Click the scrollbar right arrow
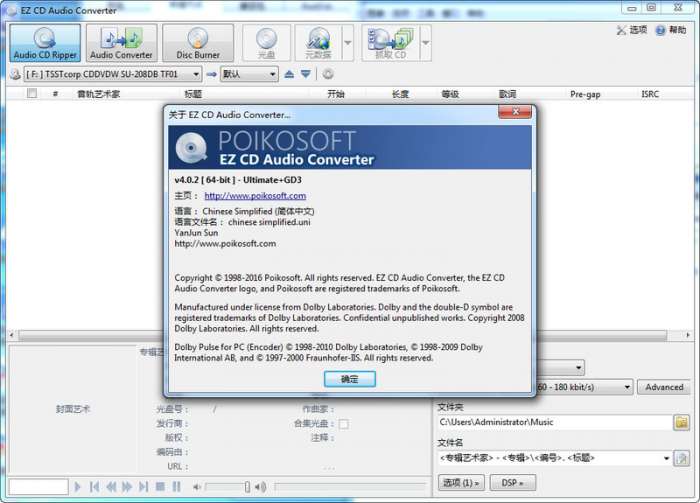Screen dimensions: 700x503 (x=688, y=335)
